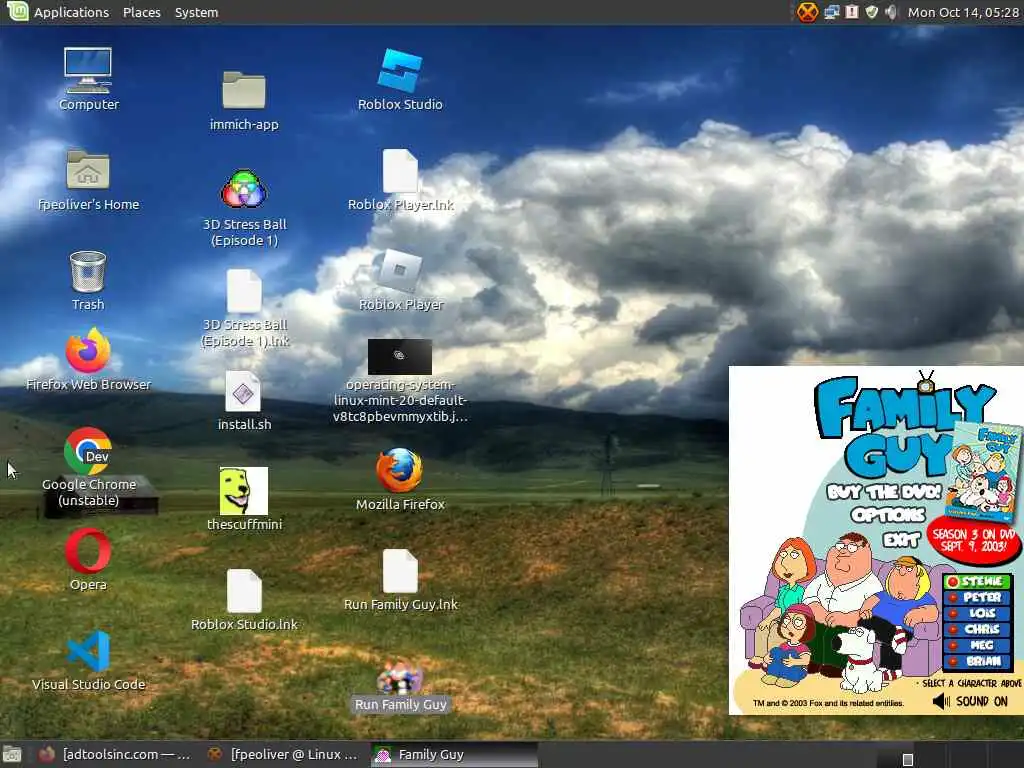Select Run Family Guy.lnk file icon
This screenshot has height=768, width=1024.
pos(400,571)
